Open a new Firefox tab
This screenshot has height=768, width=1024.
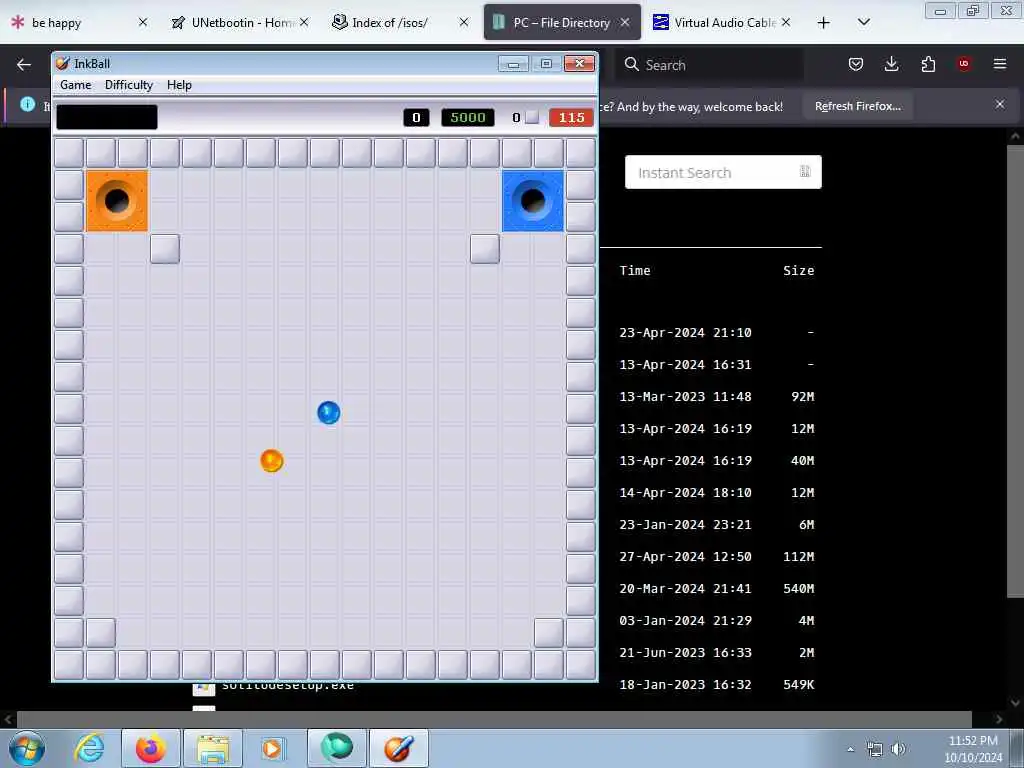(824, 23)
